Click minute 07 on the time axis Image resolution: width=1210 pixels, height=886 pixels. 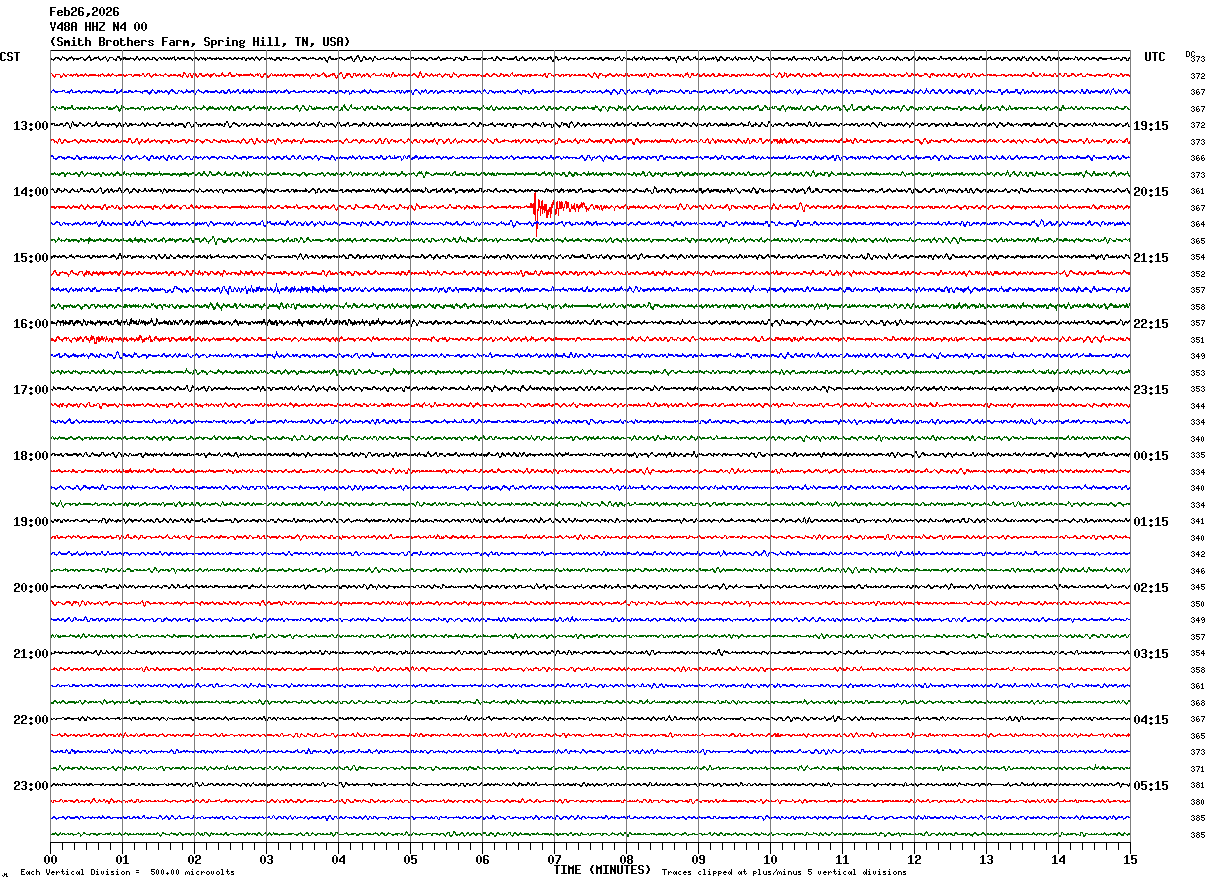(x=554, y=859)
